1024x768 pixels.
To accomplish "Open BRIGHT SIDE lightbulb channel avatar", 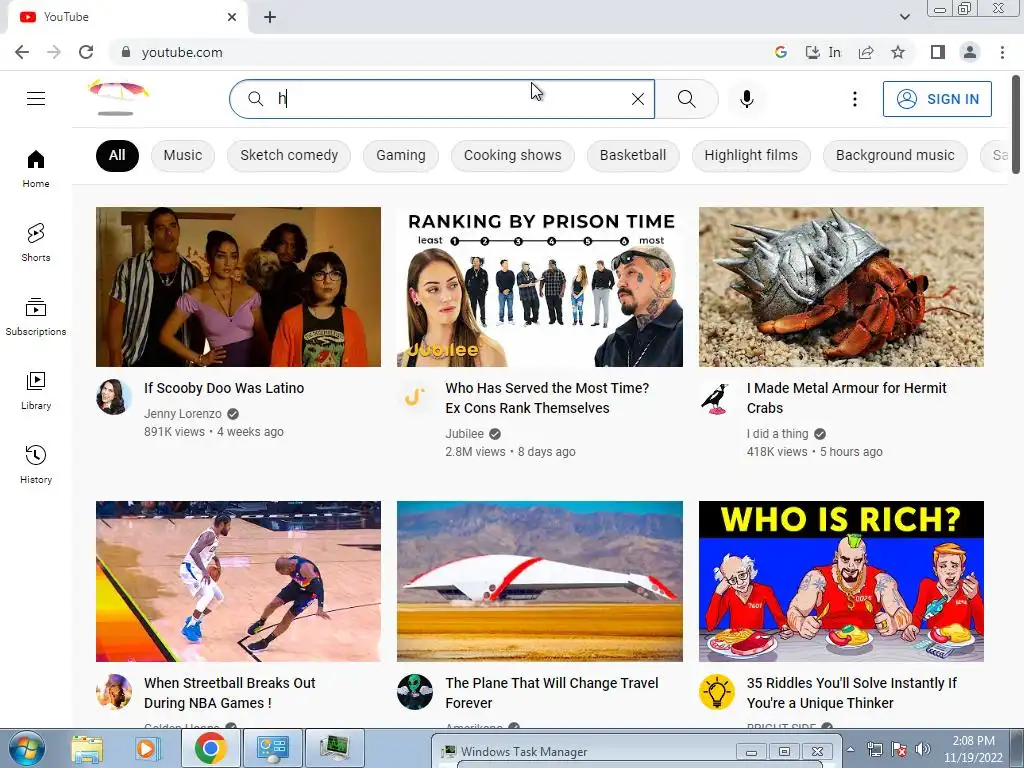I will pyautogui.click(x=716, y=692).
